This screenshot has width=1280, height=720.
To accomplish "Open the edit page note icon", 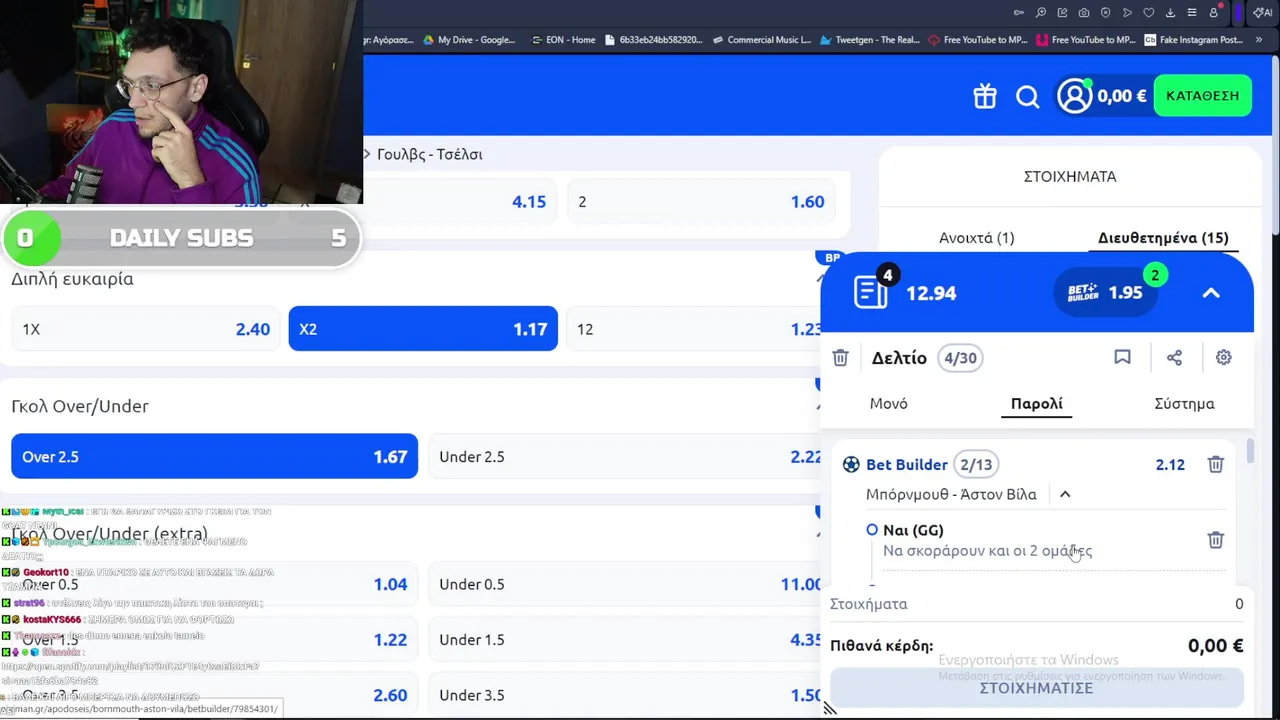I will click(x=1062, y=13).
